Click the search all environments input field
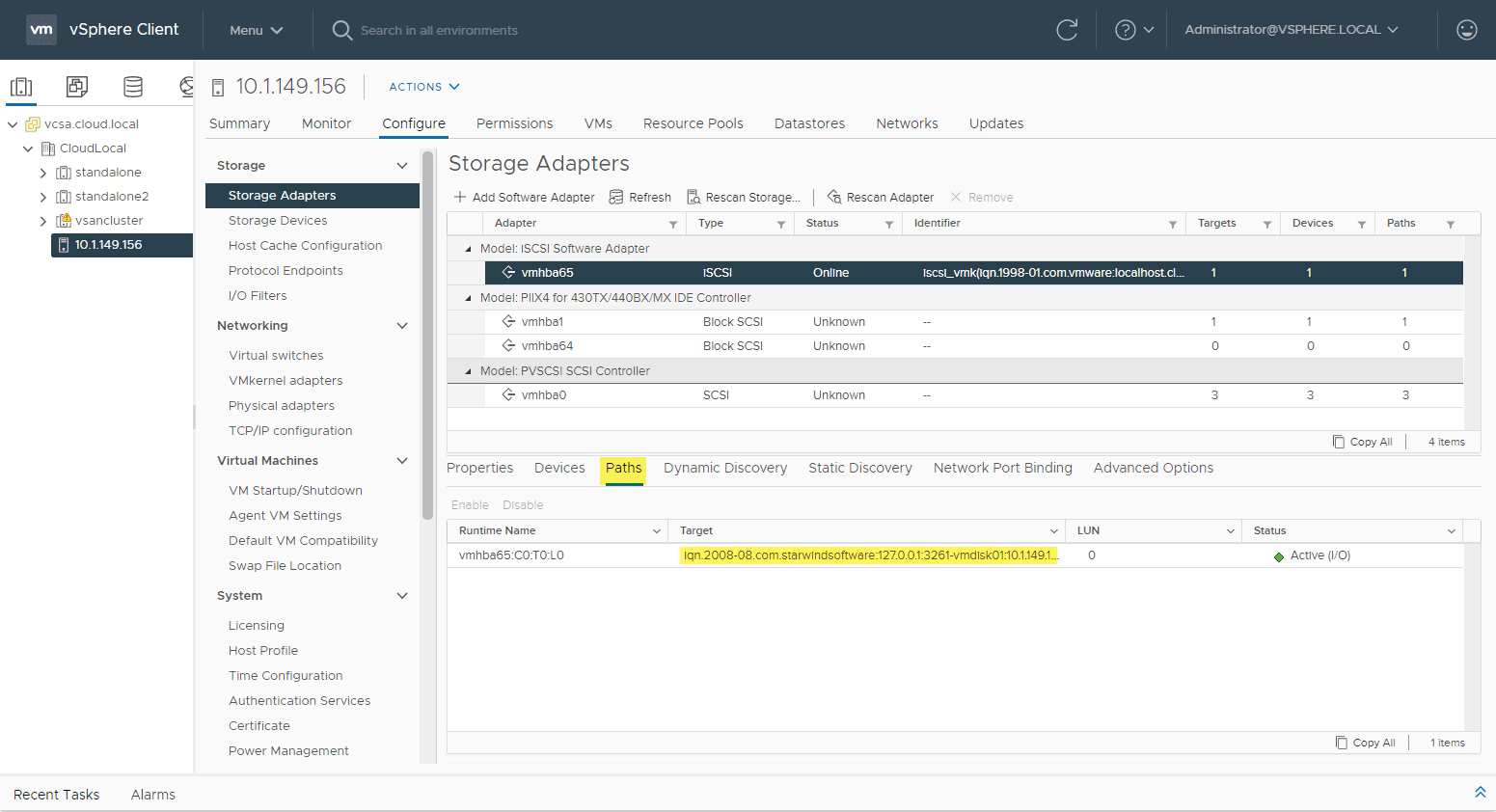Image resolution: width=1496 pixels, height=812 pixels. click(x=434, y=30)
